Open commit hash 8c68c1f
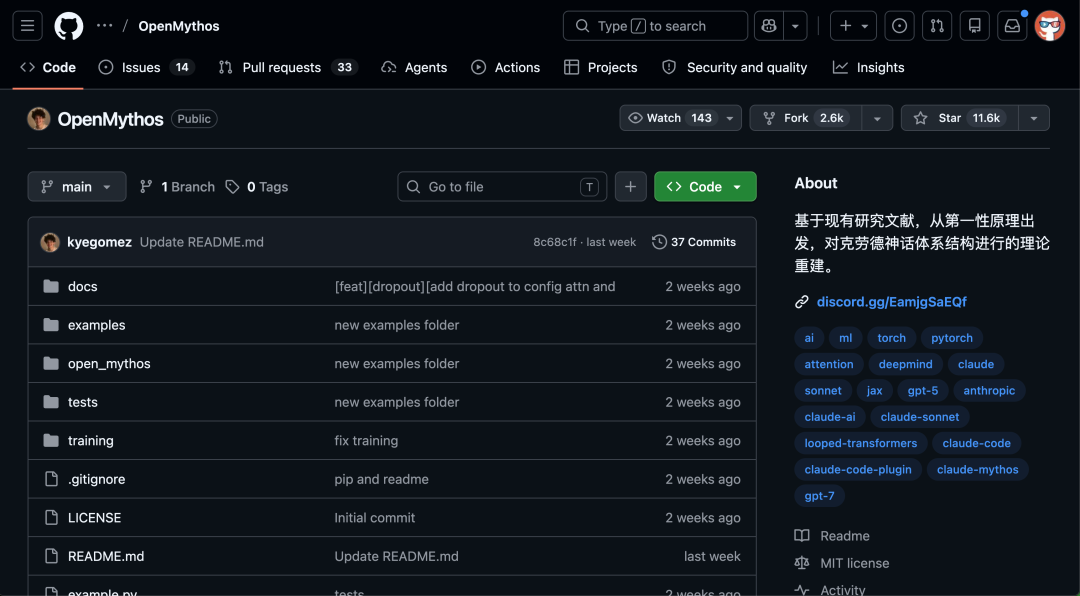 555,242
